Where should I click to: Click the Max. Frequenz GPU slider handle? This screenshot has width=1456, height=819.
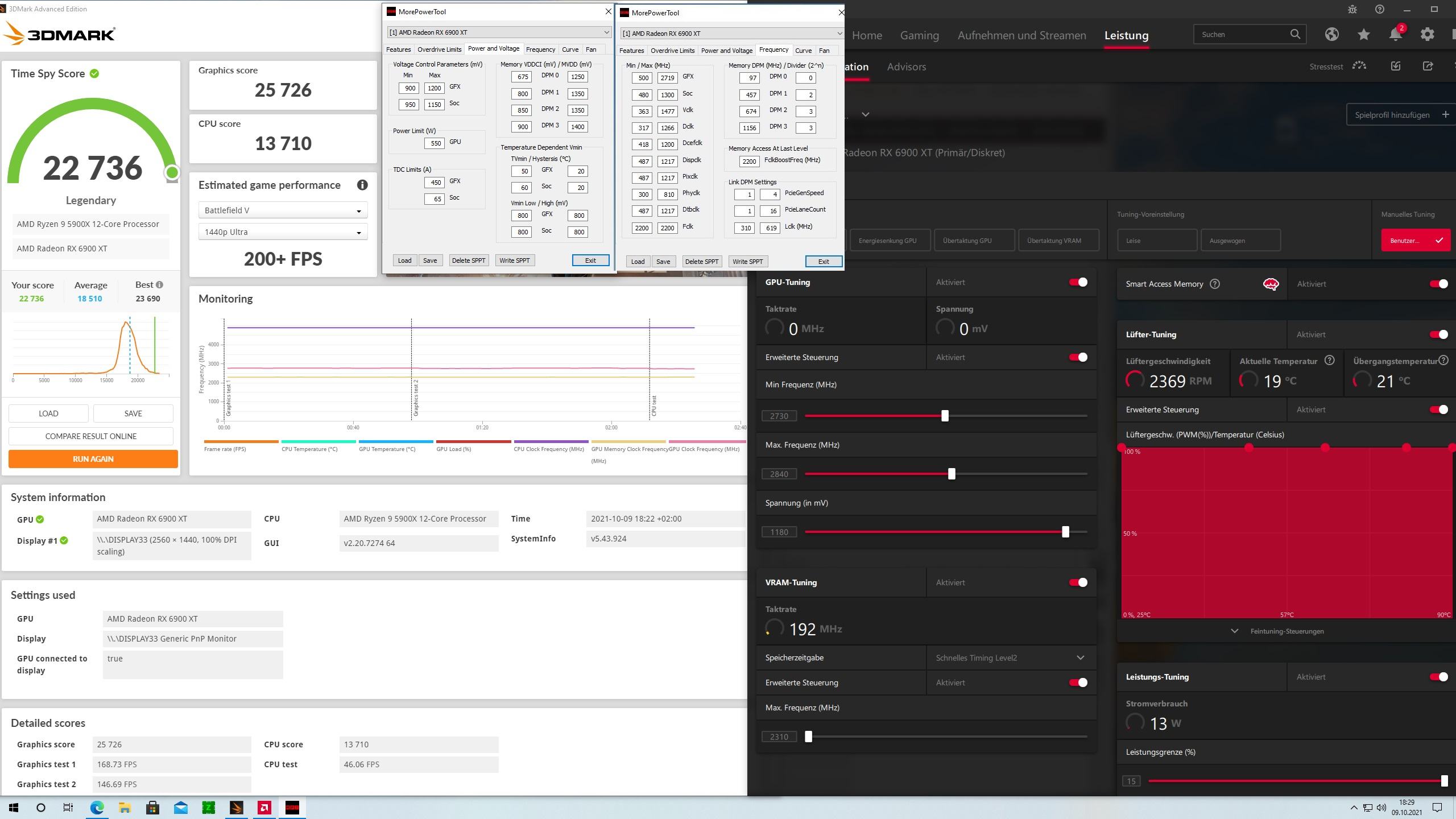(952, 474)
